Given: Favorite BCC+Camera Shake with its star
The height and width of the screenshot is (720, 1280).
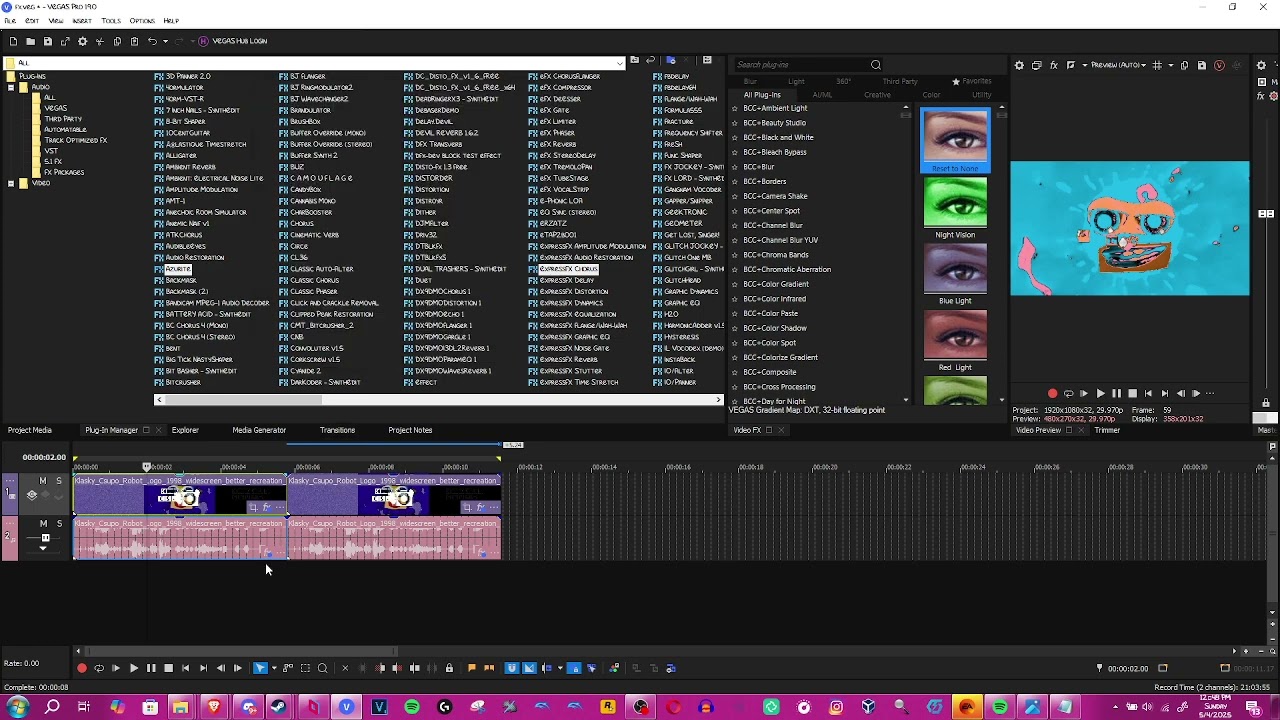Looking at the screenshot, I should [x=735, y=196].
